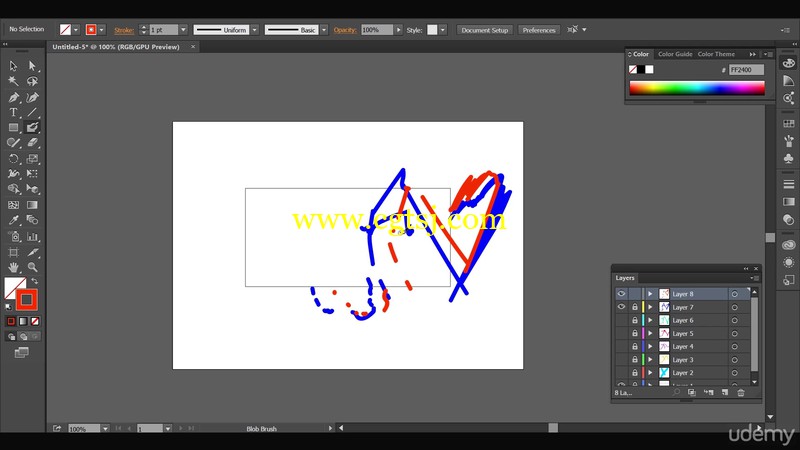Image resolution: width=800 pixels, height=450 pixels.
Task: Select the Rotate tool
Action: (x=13, y=159)
